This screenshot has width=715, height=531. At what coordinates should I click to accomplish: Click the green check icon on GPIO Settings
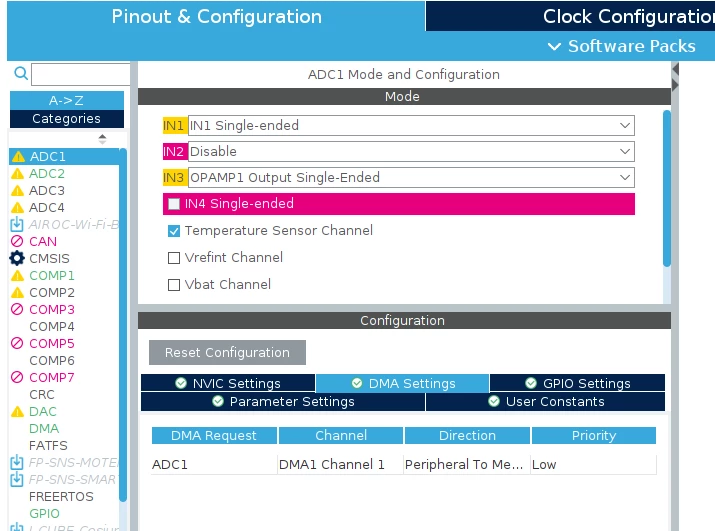pos(531,383)
